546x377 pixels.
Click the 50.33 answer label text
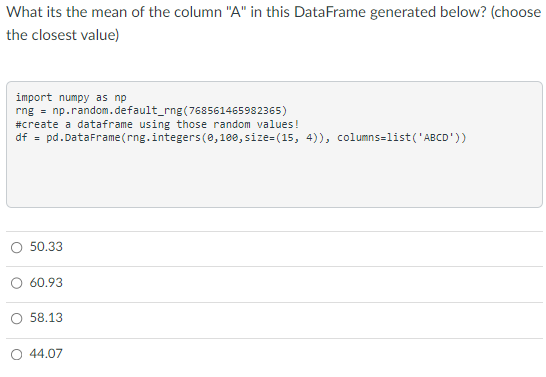tap(46, 247)
